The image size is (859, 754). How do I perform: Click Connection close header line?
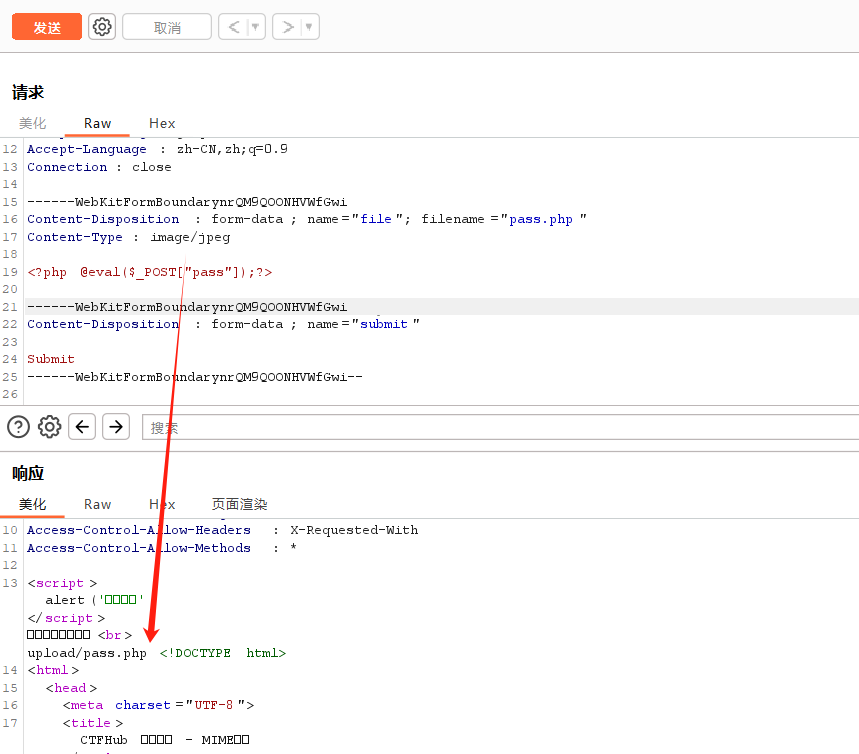point(99,167)
